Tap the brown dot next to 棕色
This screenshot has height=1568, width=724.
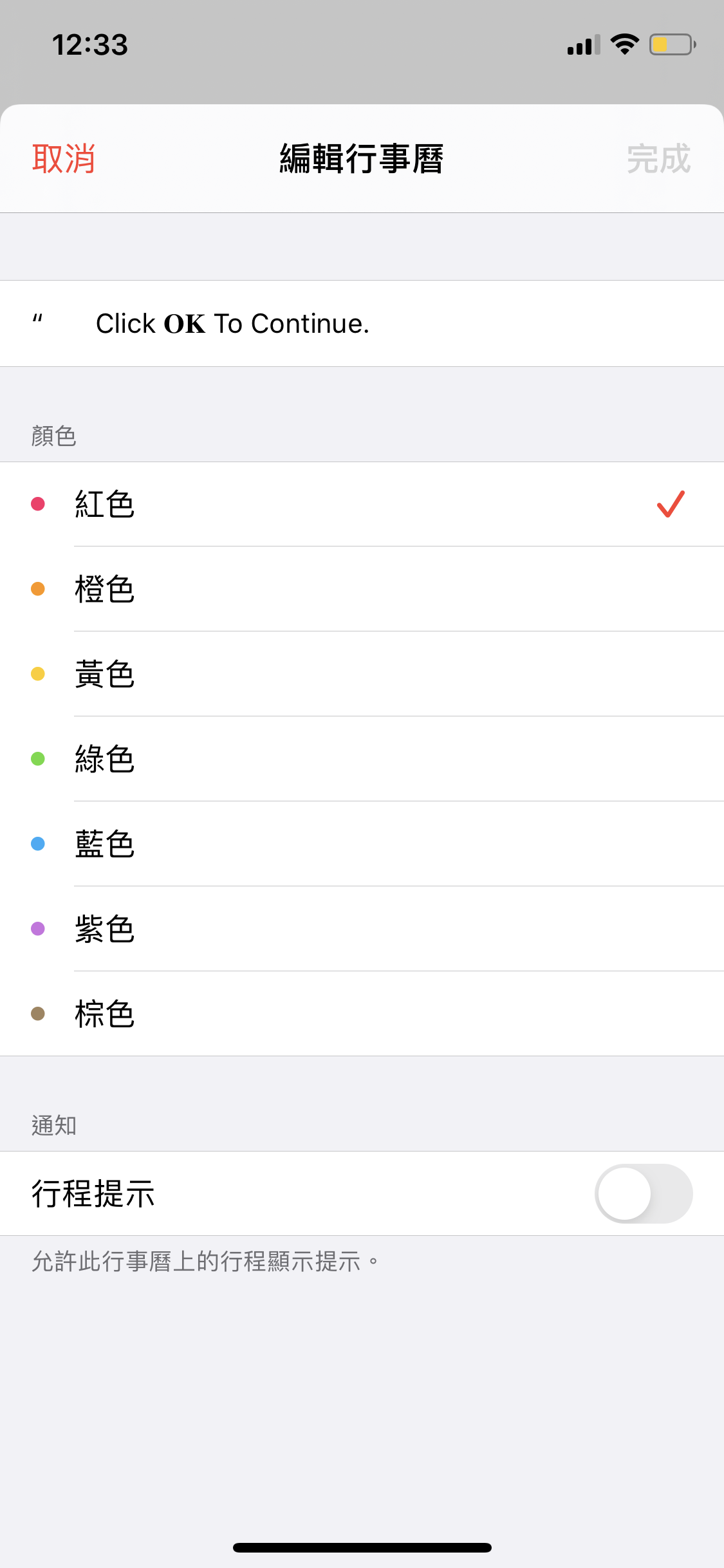click(38, 1014)
